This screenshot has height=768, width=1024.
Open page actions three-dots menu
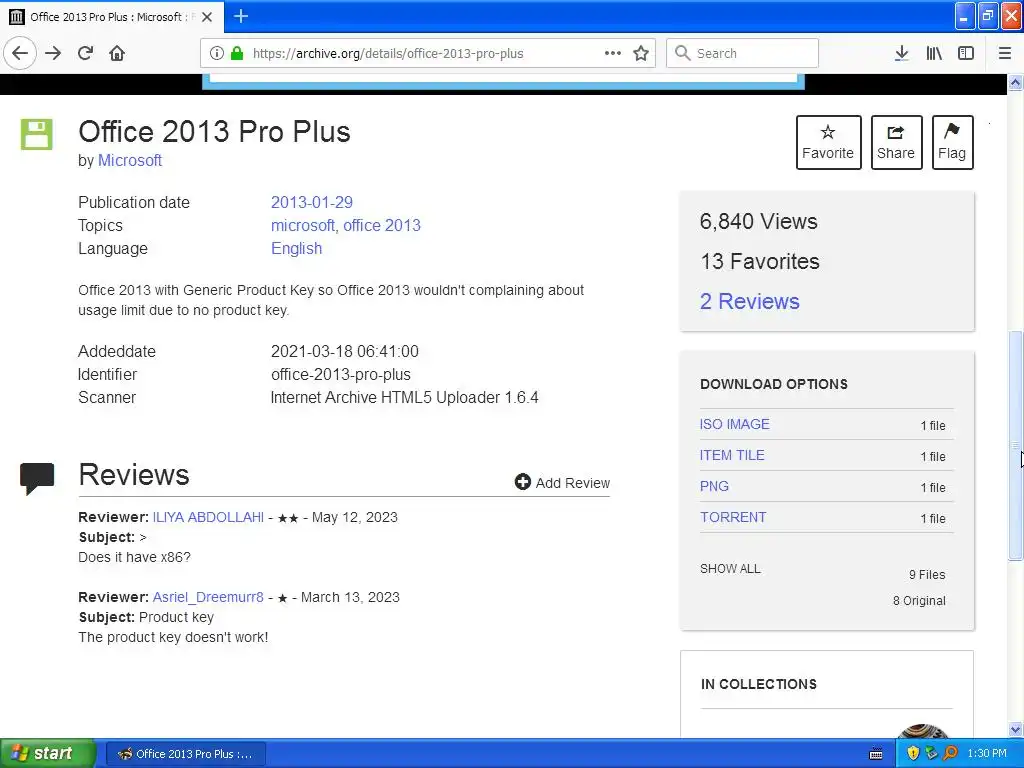coord(613,53)
